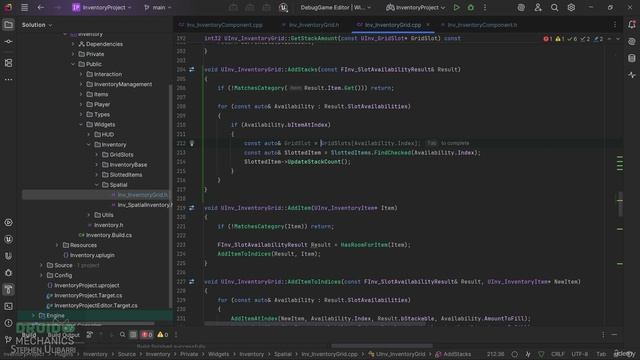Open Code With Me collaboration icon

[x=538, y=7]
